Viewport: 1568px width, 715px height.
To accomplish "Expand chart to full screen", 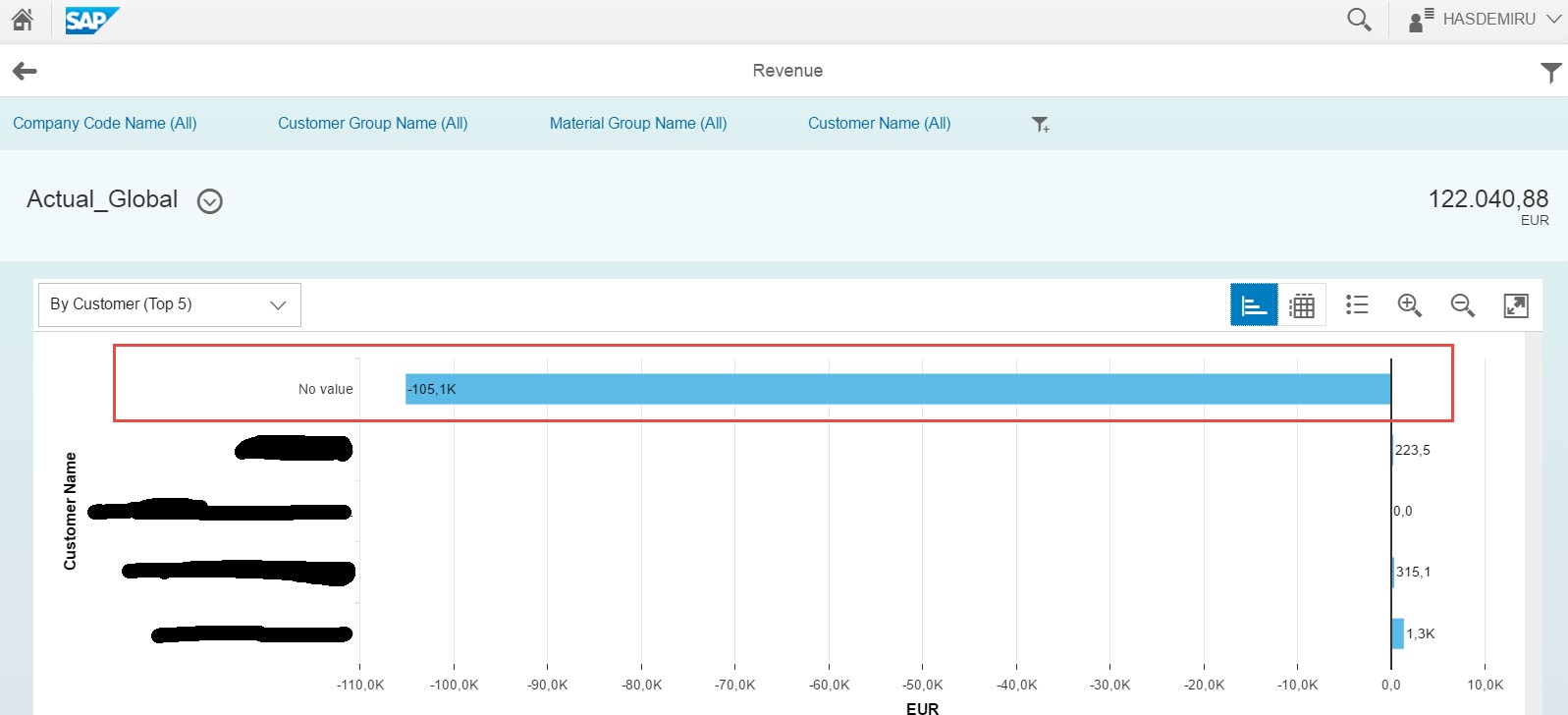I will tap(1516, 305).
